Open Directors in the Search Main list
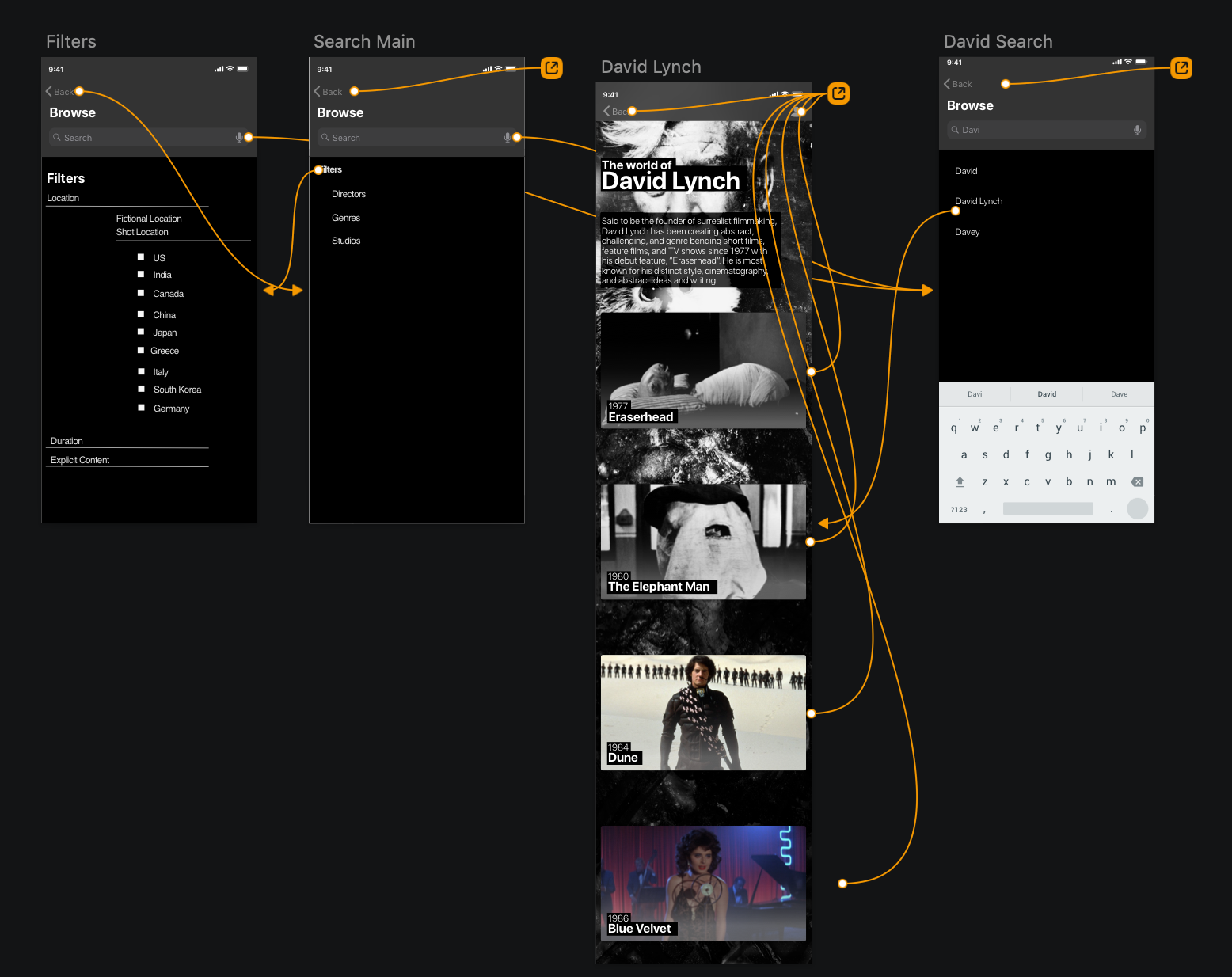 [x=348, y=194]
